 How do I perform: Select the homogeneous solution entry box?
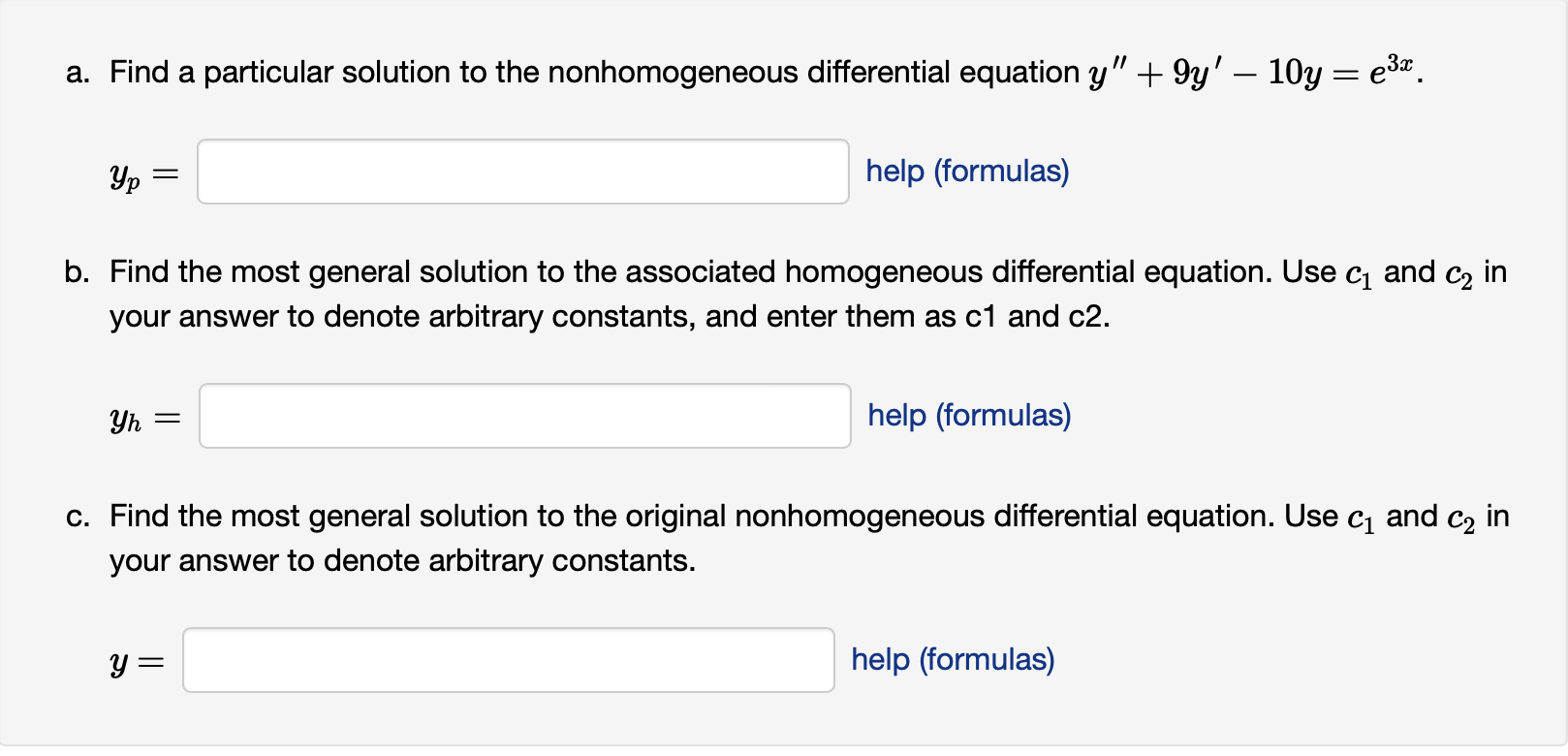click(x=525, y=416)
